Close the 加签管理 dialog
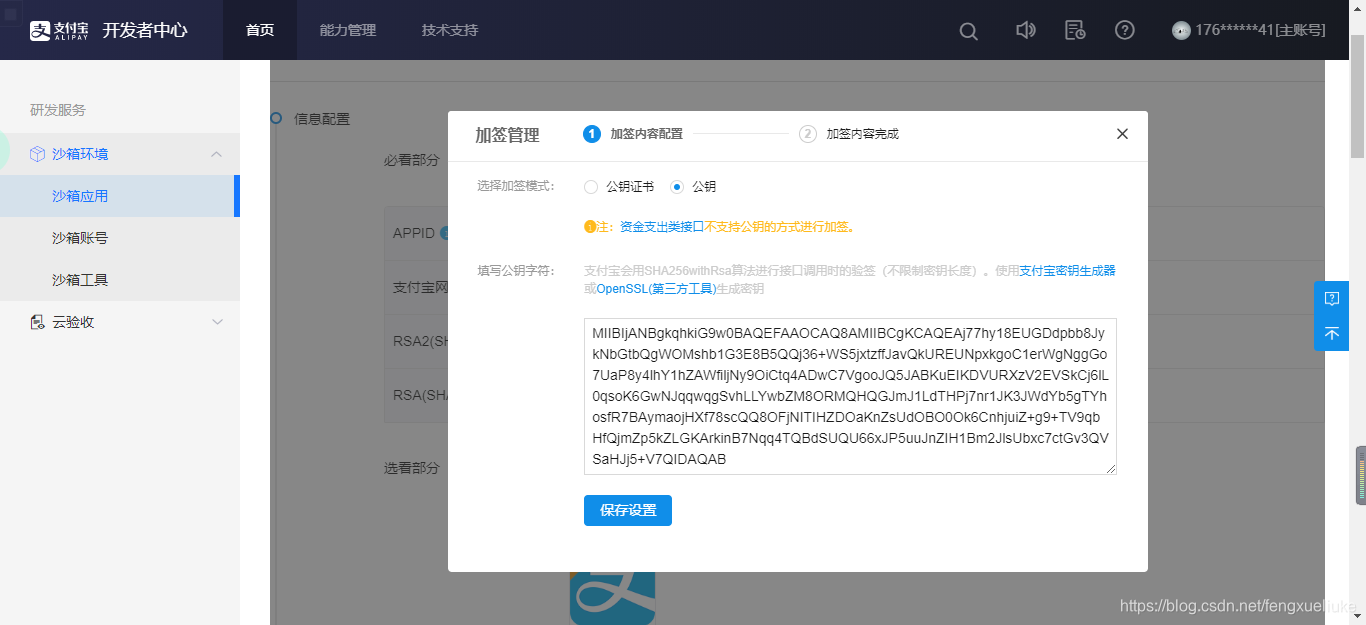Screen dimensions: 1366x625 tap(1122, 134)
